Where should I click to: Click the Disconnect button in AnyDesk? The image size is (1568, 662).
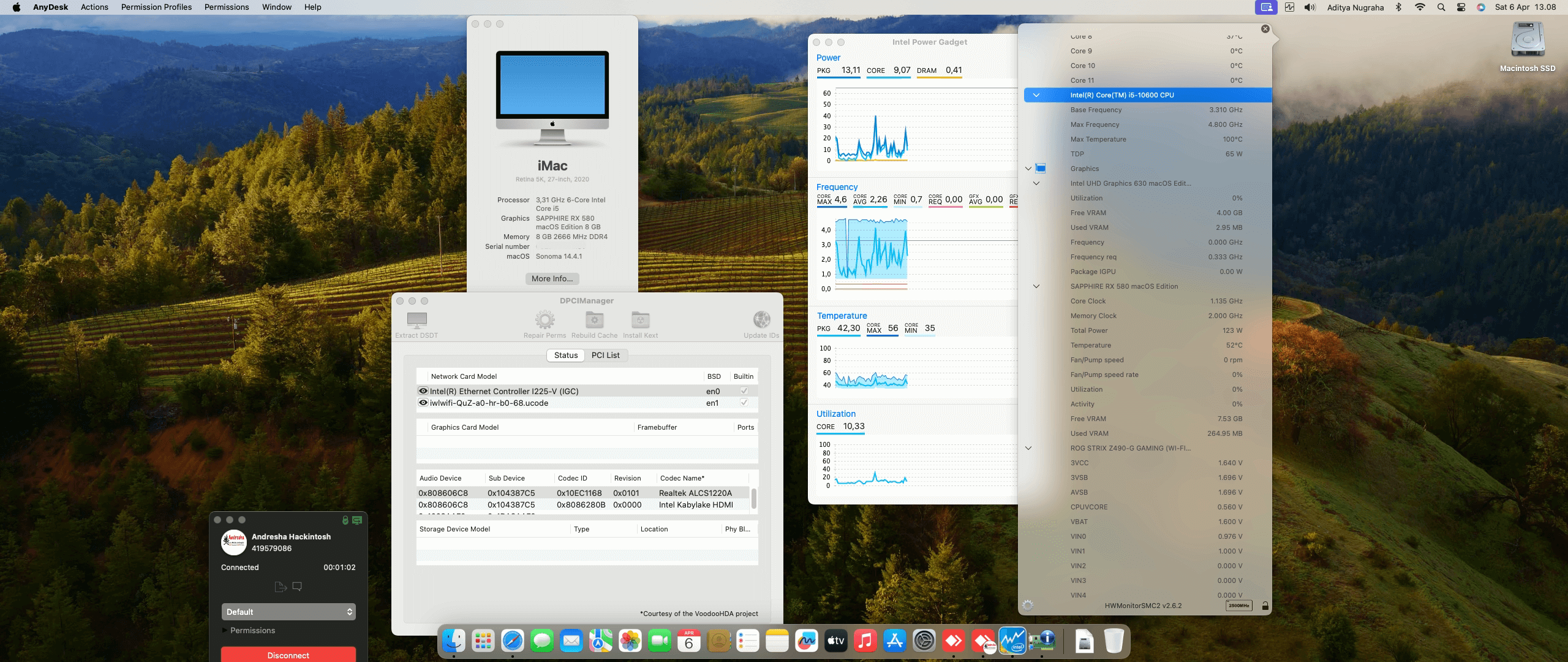pyautogui.click(x=288, y=655)
